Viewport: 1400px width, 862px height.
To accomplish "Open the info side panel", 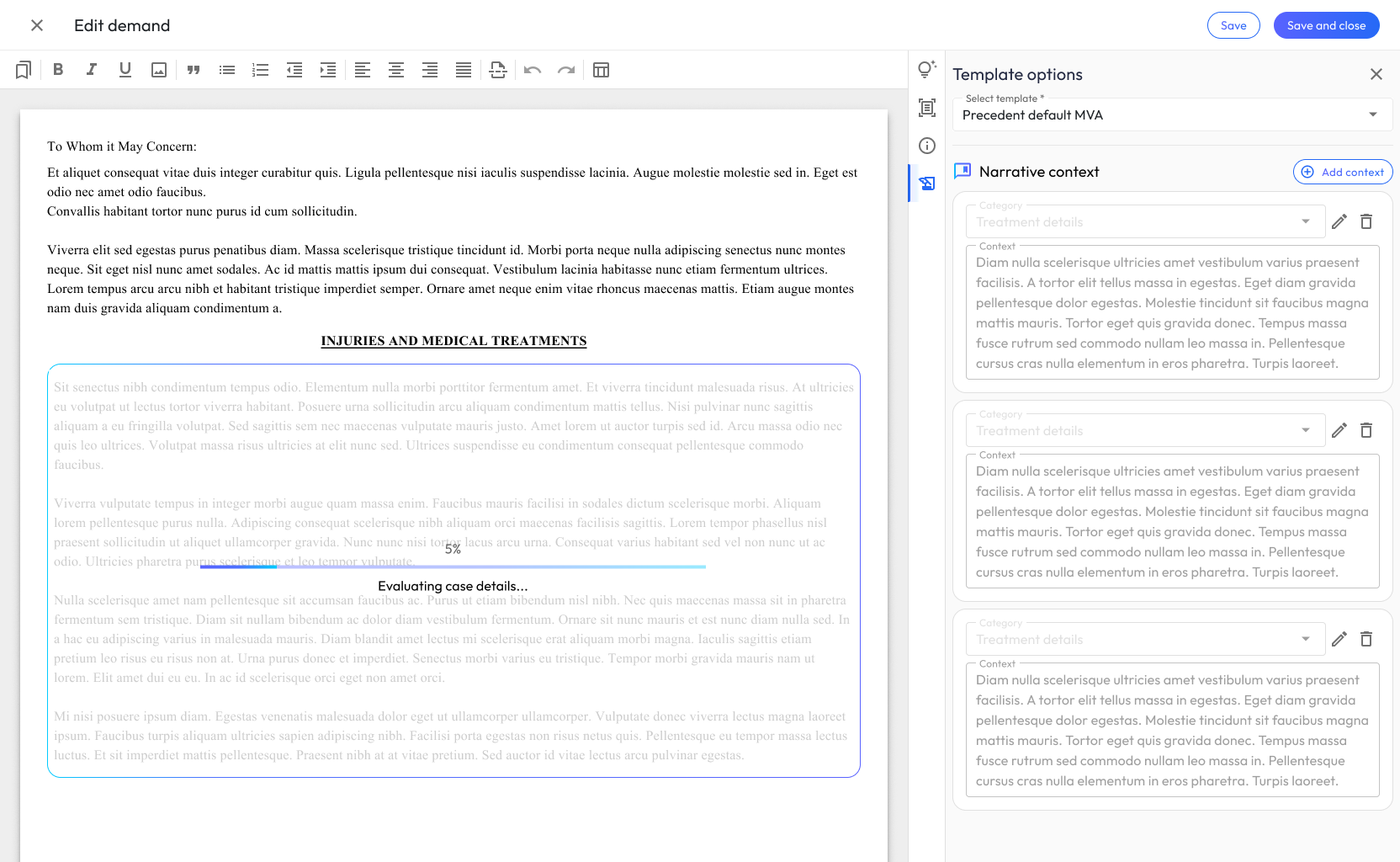I will (x=927, y=146).
